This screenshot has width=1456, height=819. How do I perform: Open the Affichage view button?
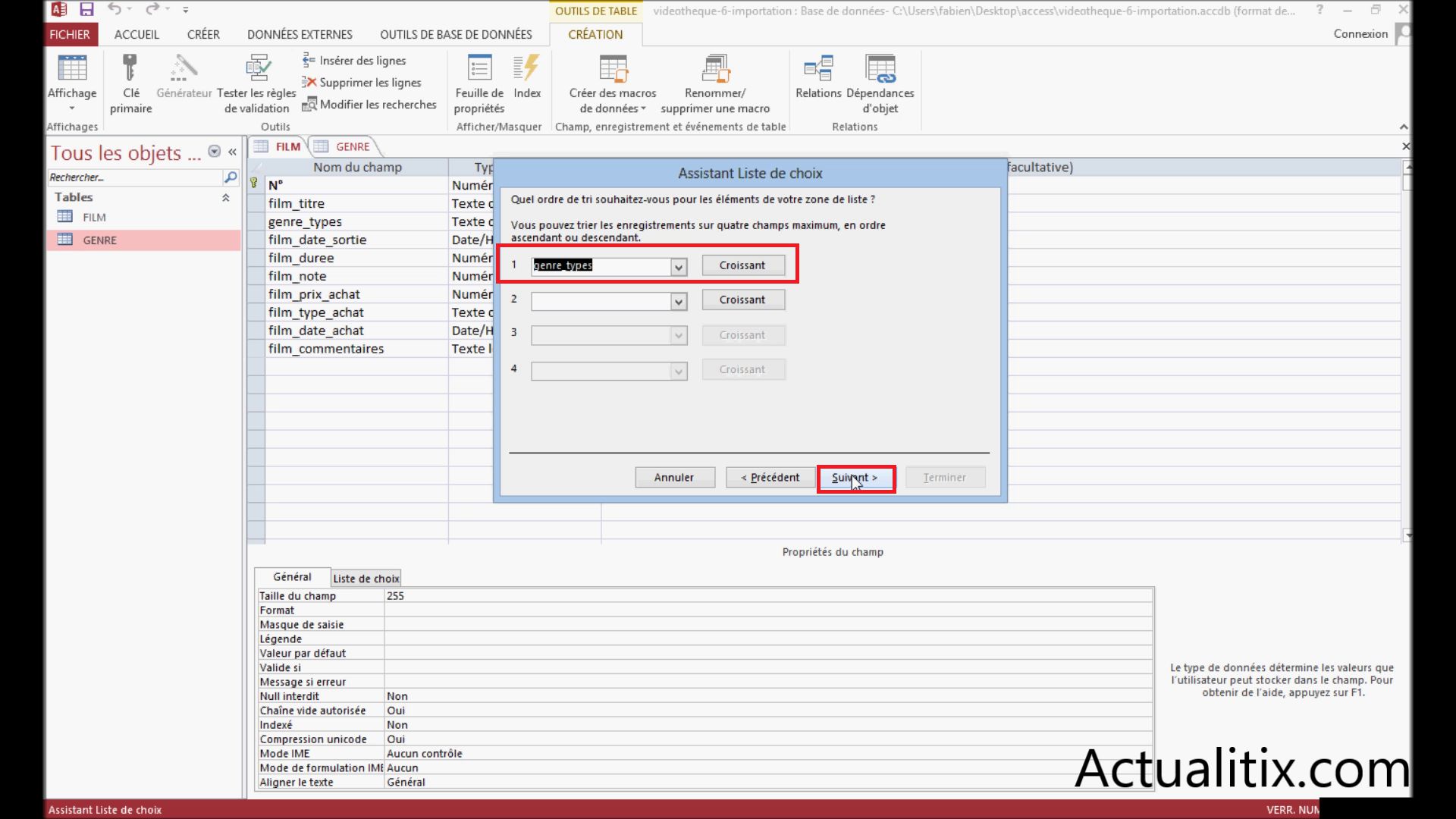(x=72, y=82)
